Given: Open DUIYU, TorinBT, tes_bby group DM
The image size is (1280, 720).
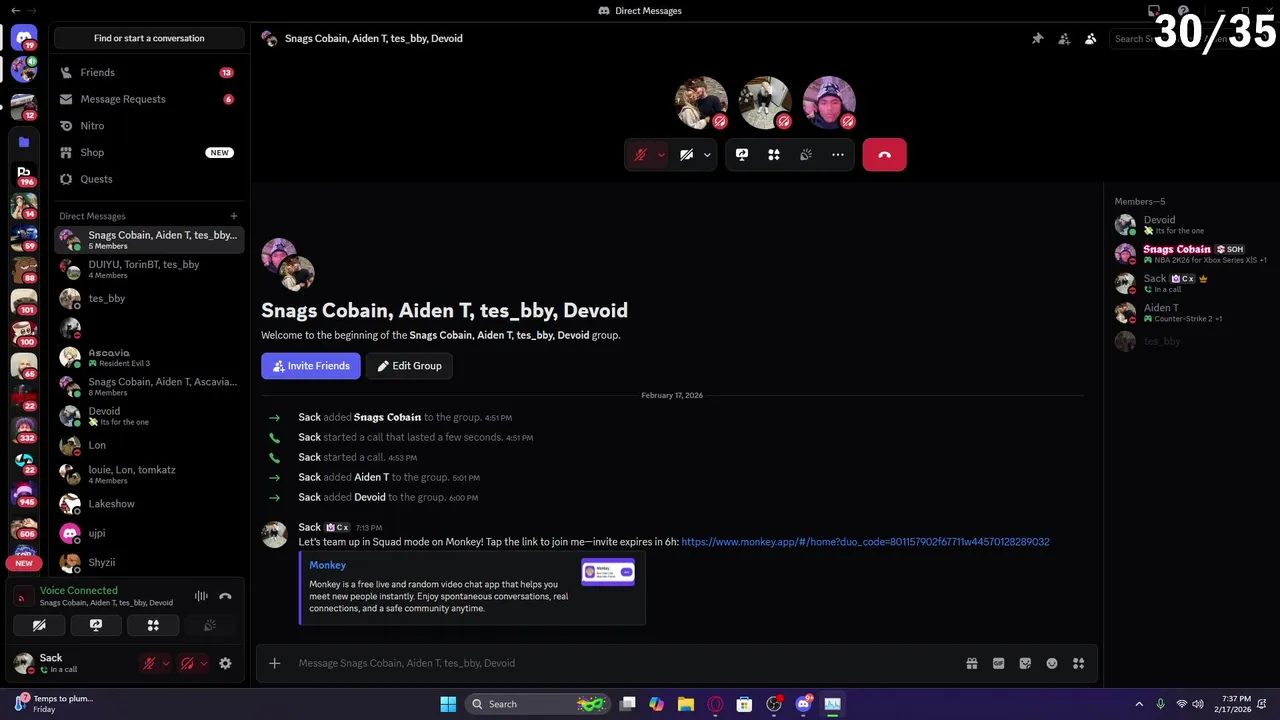Looking at the screenshot, I should click(149, 269).
